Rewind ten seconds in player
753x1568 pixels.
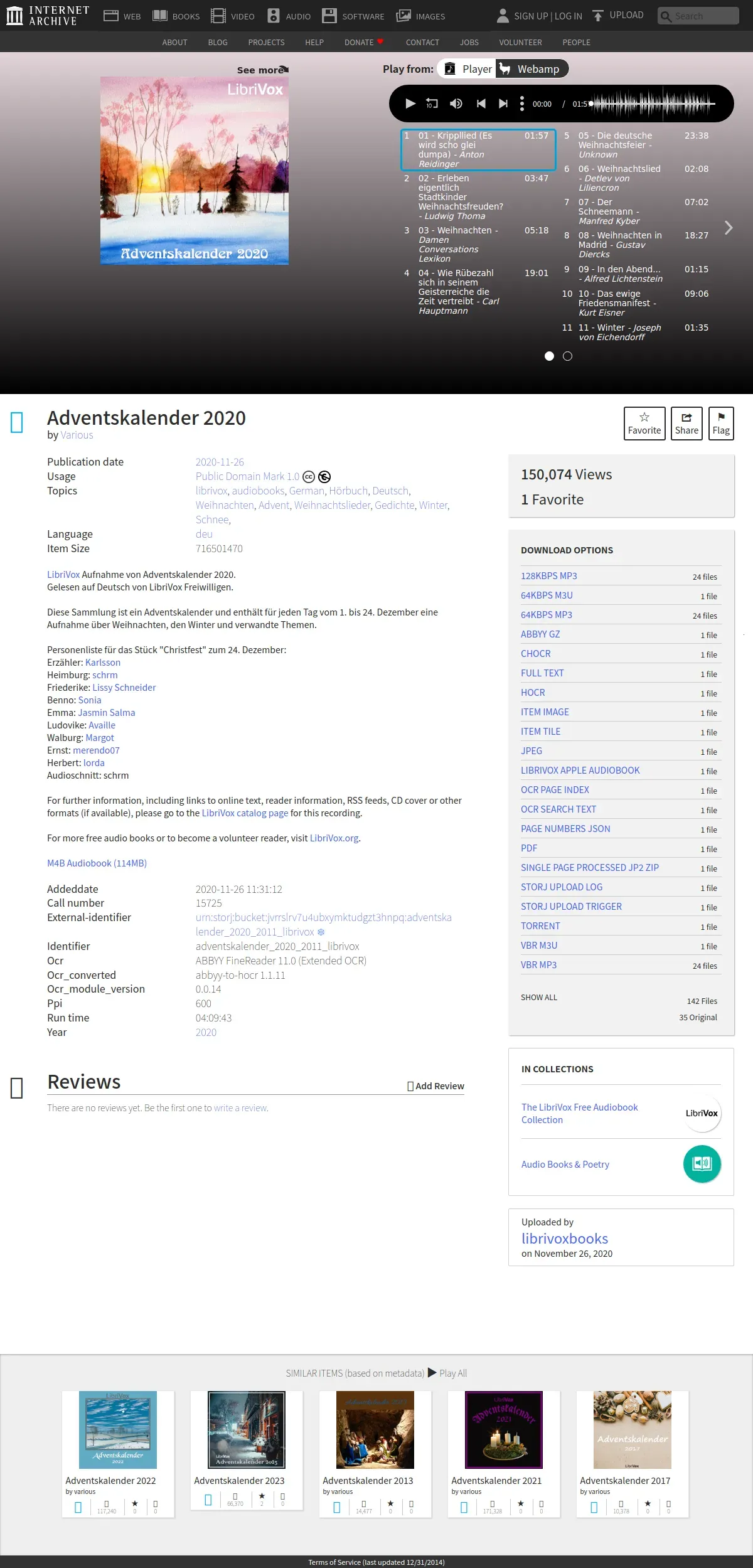432,104
